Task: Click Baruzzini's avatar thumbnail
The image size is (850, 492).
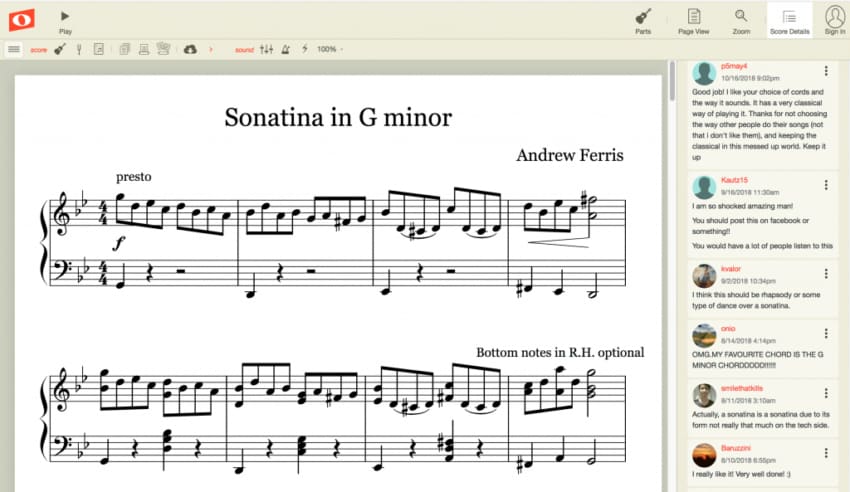Action: pos(704,453)
